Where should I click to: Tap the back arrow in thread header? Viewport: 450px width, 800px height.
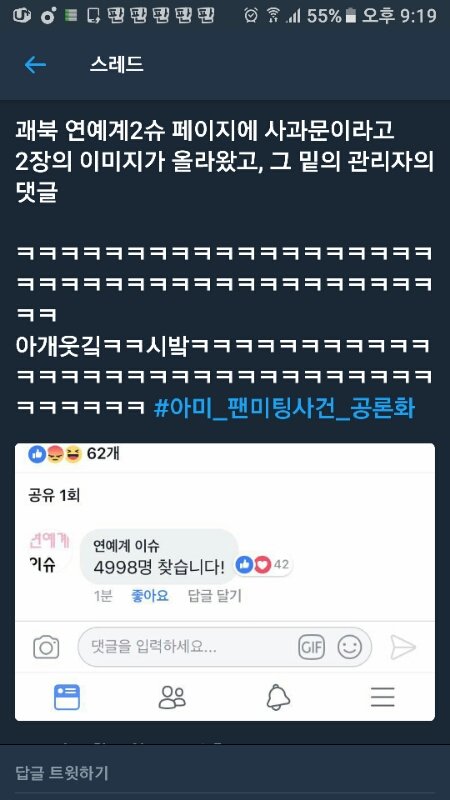tap(35, 65)
